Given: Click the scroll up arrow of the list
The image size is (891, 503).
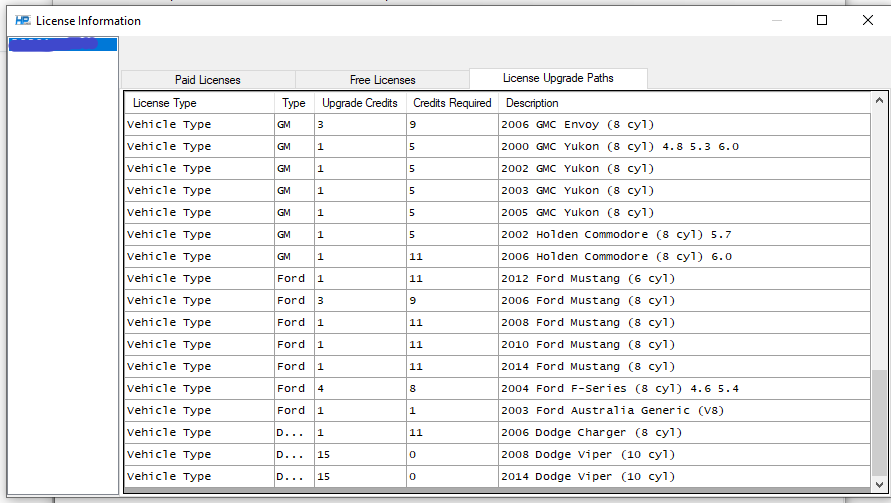Looking at the screenshot, I should pyautogui.click(x=879, y=101).
